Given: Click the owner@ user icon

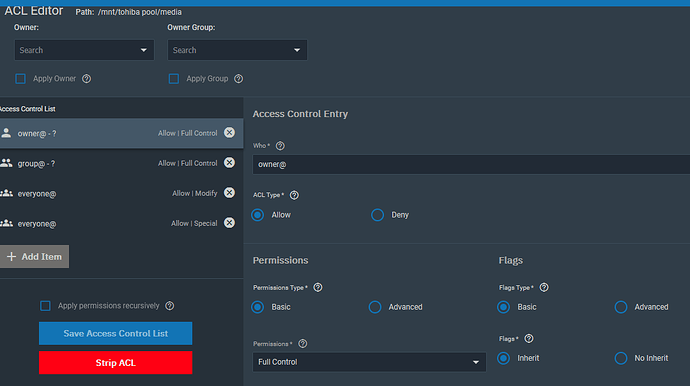Looking at the screenshot, I should tap(6, 133).
